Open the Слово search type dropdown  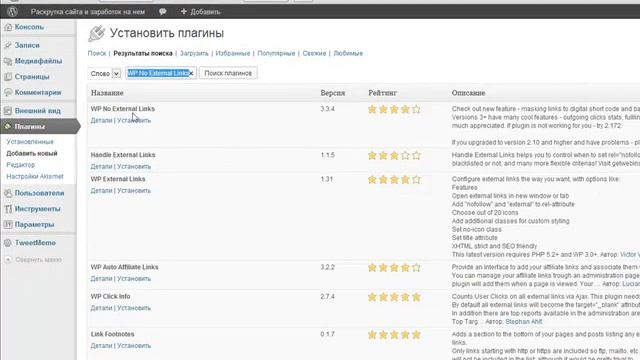[x=105, y=73]
